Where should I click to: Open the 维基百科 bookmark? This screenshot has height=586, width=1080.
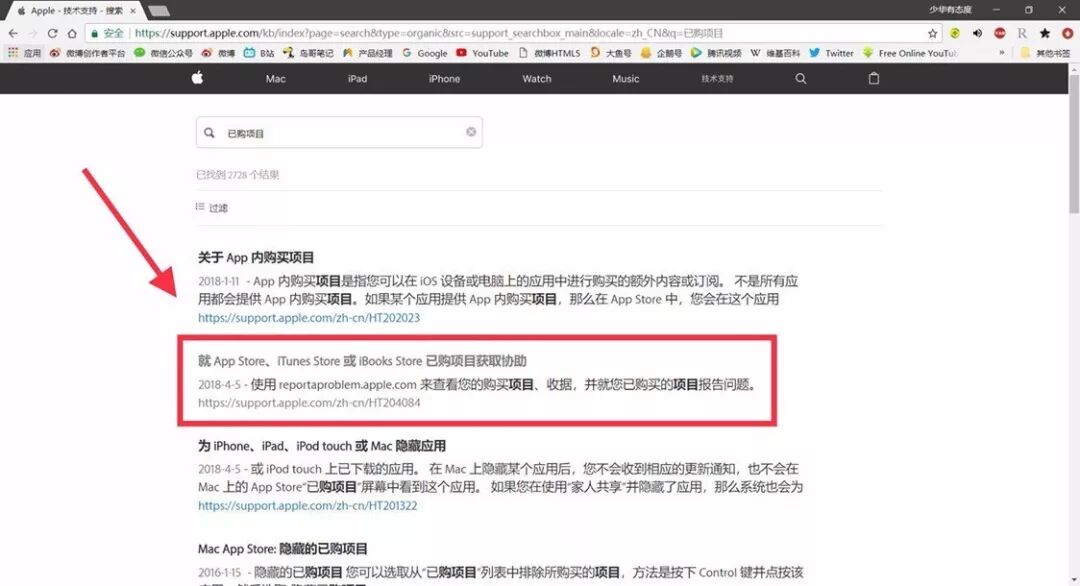click(x=775, y=53)
